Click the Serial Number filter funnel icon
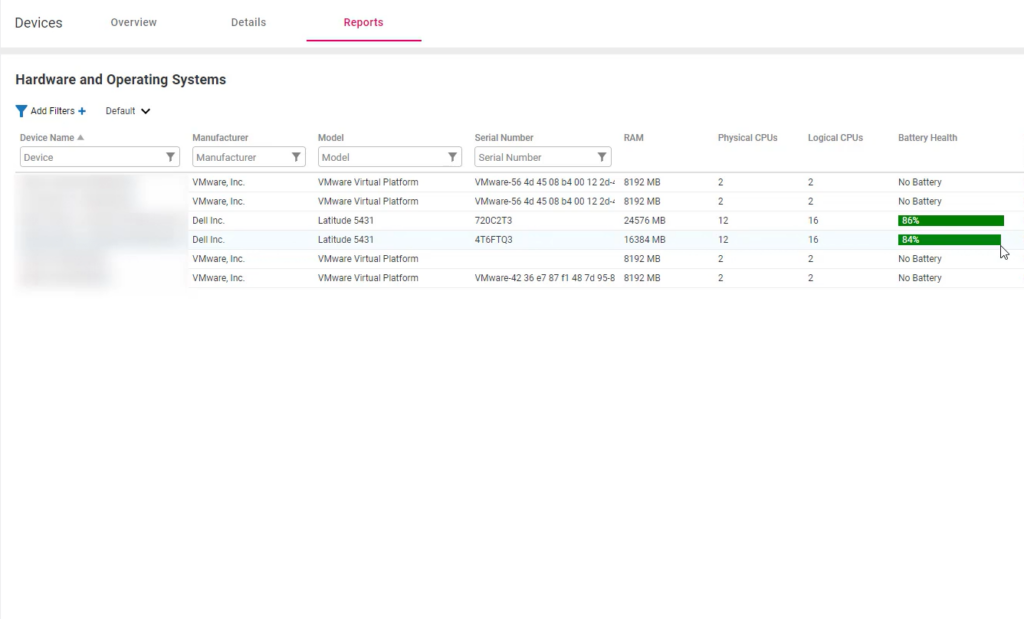Image resolution: width=1024 pixels, height=619 pixels. point(601,157)
